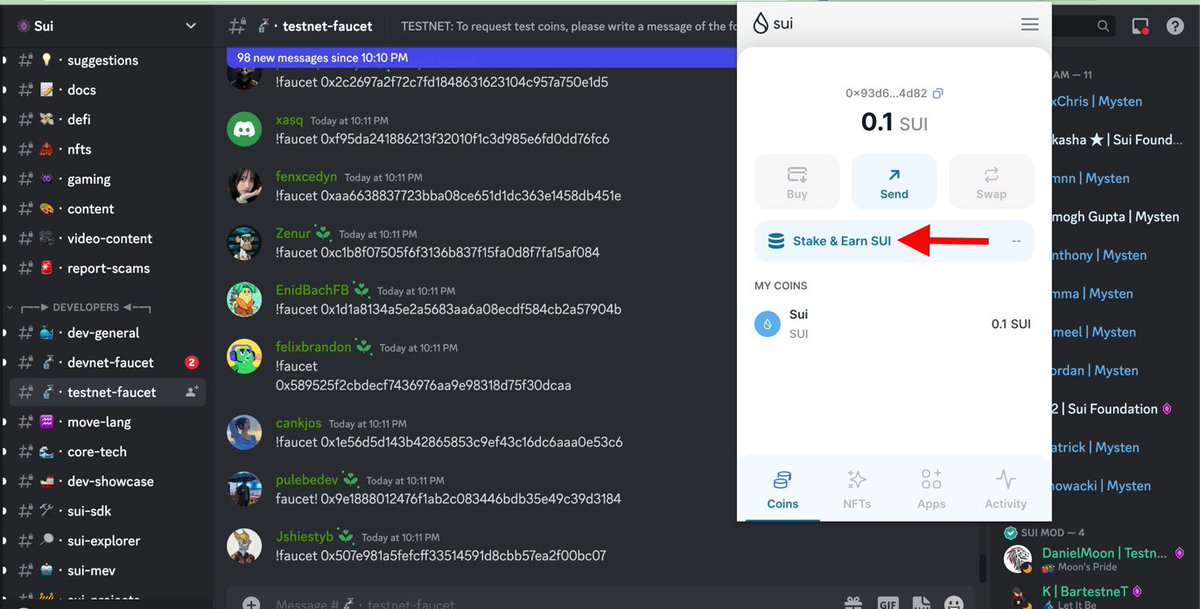Screen dimensions: 1200x609
Task: Click the username fenxcedyn
Action: tap(306, 177)
